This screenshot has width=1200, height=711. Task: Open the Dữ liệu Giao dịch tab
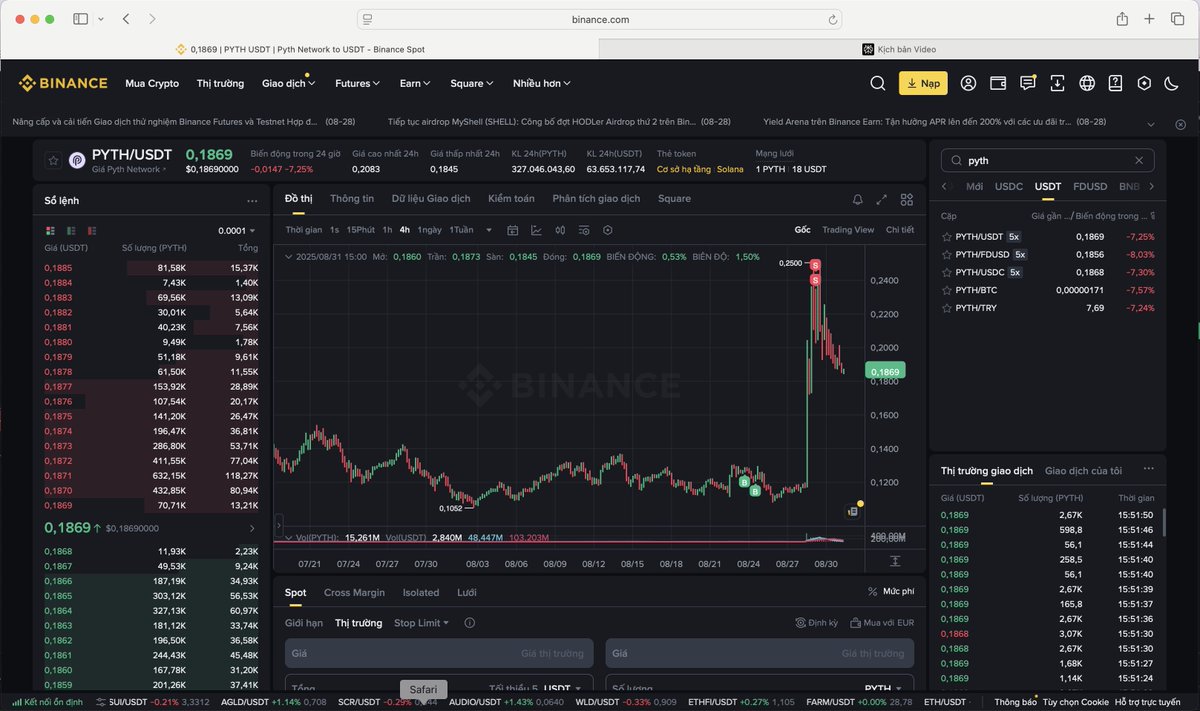(431, 199)
